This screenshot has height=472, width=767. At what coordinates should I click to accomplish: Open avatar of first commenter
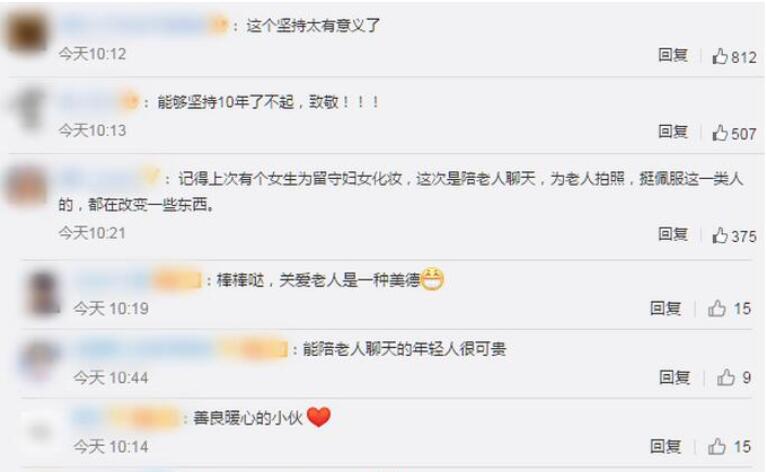27,32
